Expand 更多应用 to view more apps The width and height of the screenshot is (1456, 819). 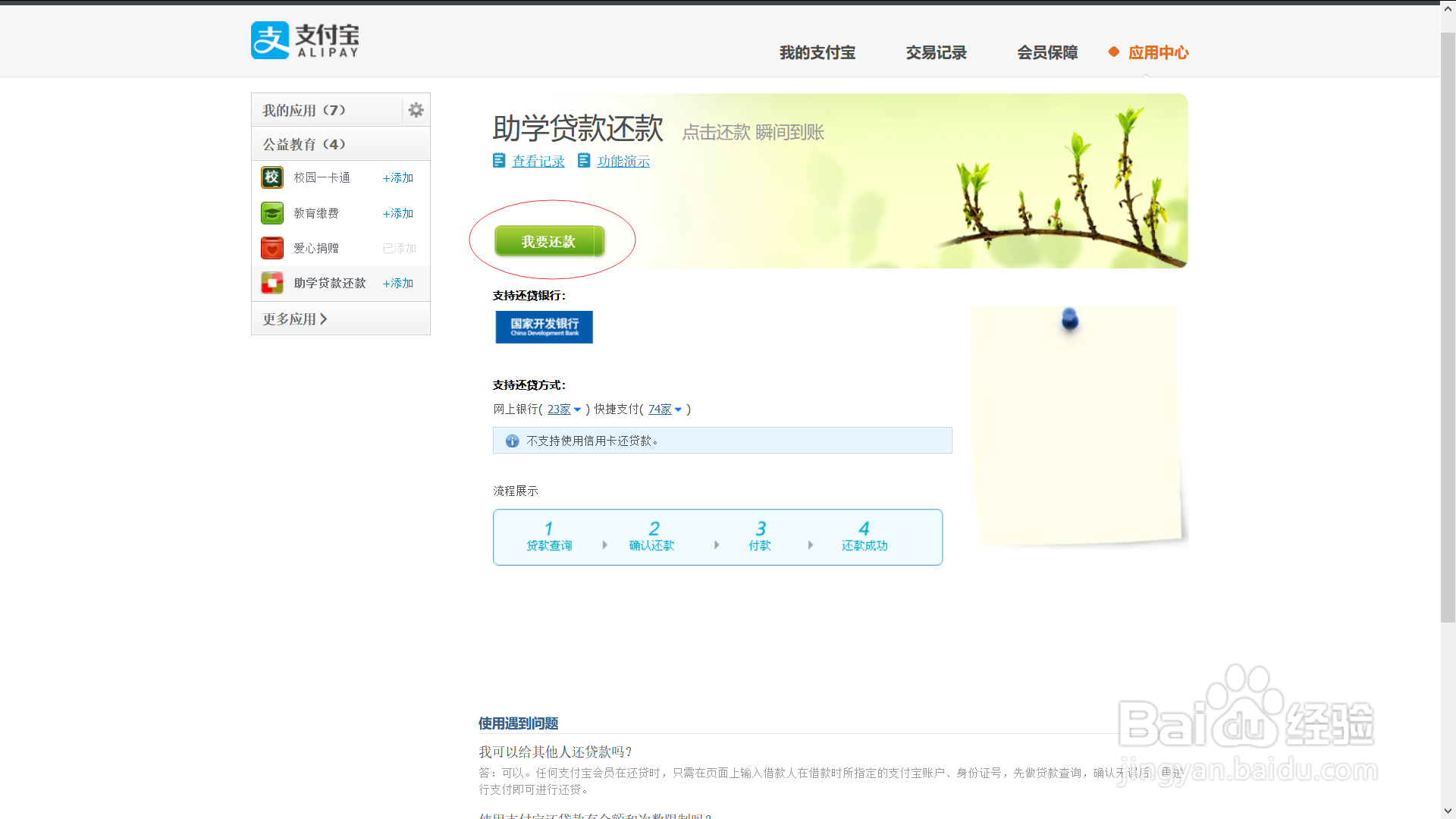click(x=294, y=318)
